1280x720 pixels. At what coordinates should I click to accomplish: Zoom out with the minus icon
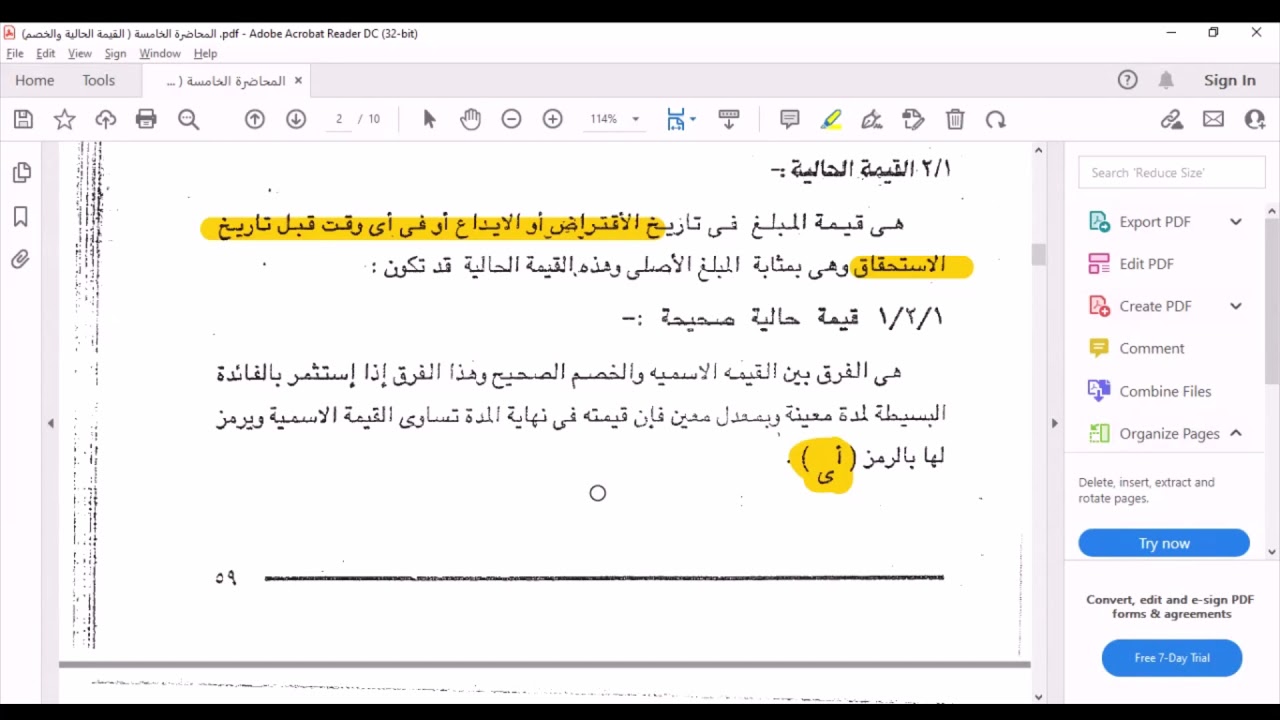coord(511,119)
